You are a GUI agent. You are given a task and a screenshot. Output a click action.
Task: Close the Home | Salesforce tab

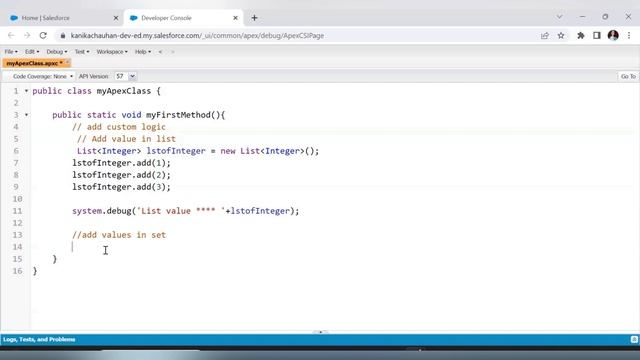coord(116,18)
